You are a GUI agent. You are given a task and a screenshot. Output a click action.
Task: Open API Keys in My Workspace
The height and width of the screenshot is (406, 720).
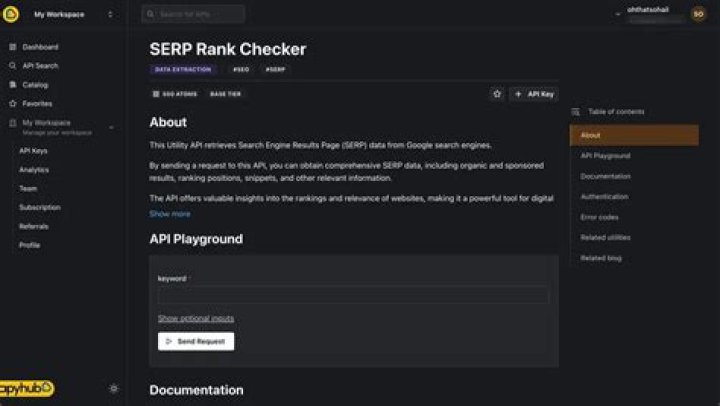(33, 151)
